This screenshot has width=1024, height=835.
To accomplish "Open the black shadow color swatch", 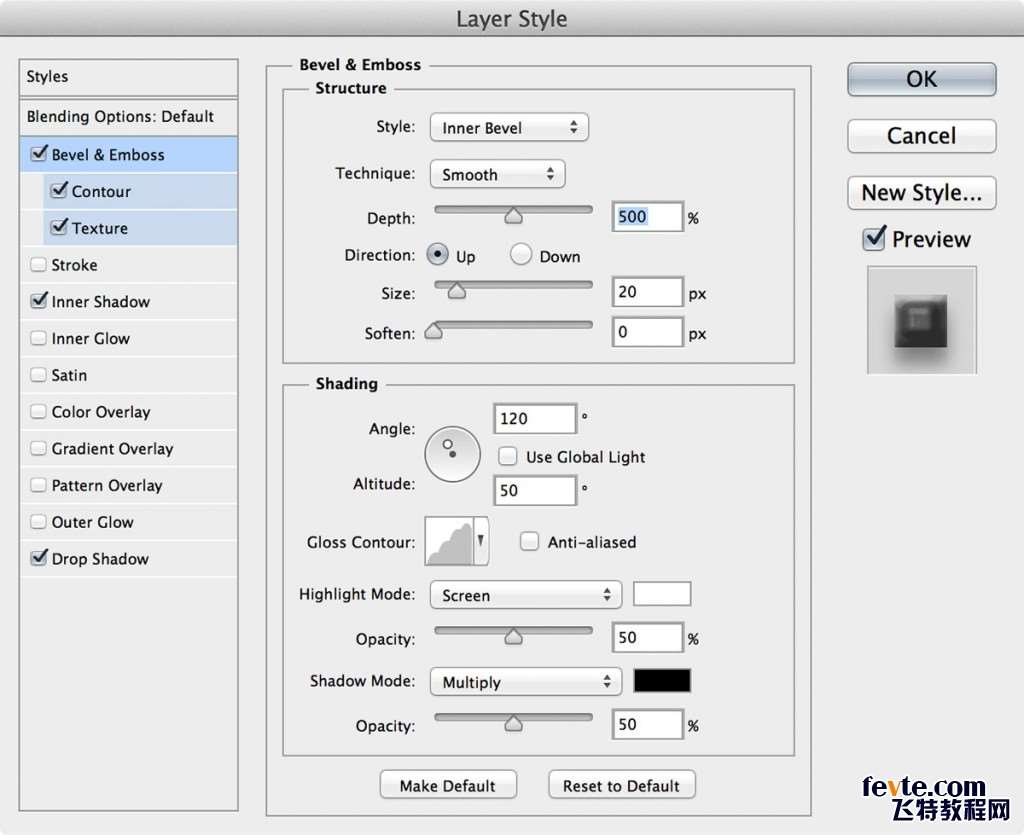I will [662, 681].
